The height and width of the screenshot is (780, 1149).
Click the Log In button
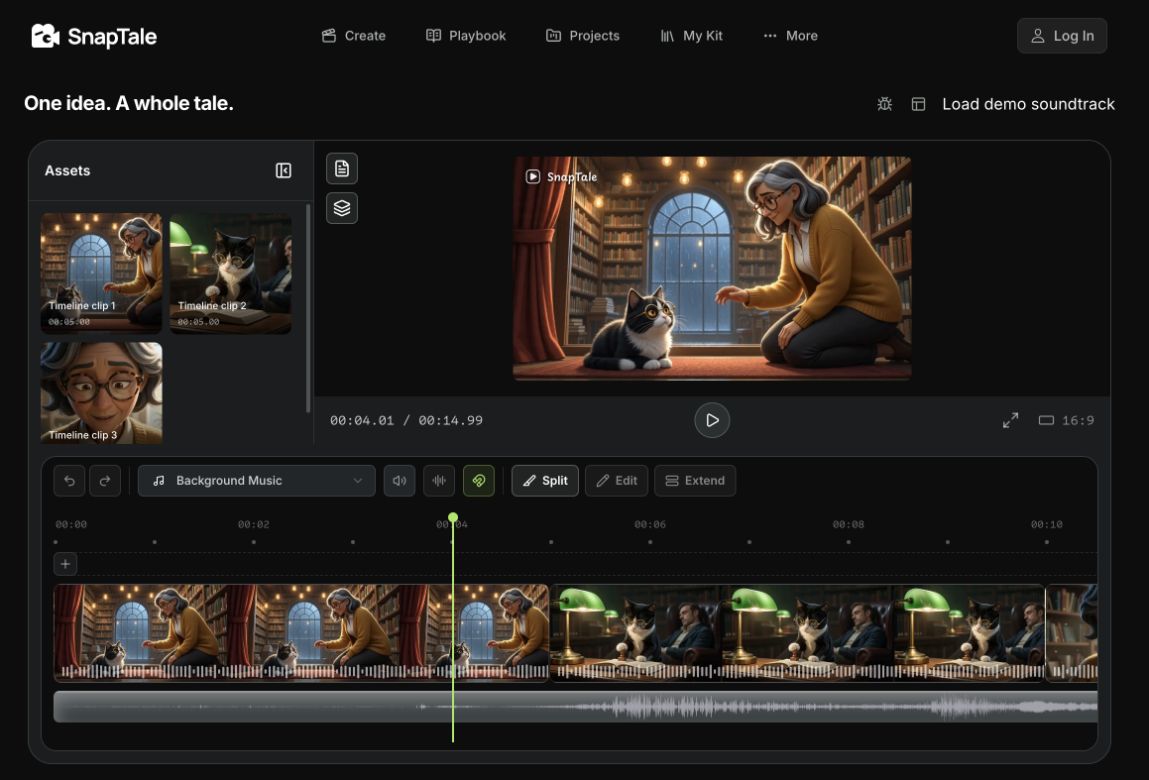pos(1062,36)
